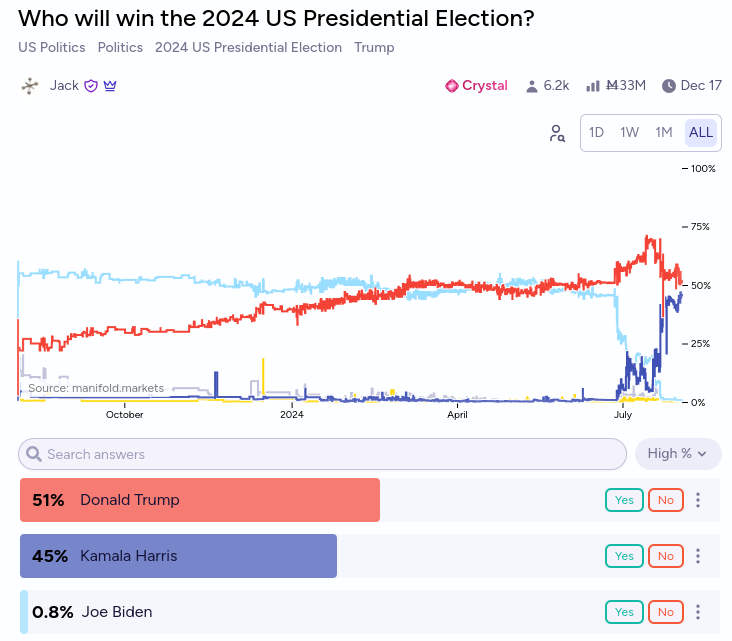This screenshot has width=732, height=641.
Task: Bet No on Kamala Harris
Action: pos(664,556)
